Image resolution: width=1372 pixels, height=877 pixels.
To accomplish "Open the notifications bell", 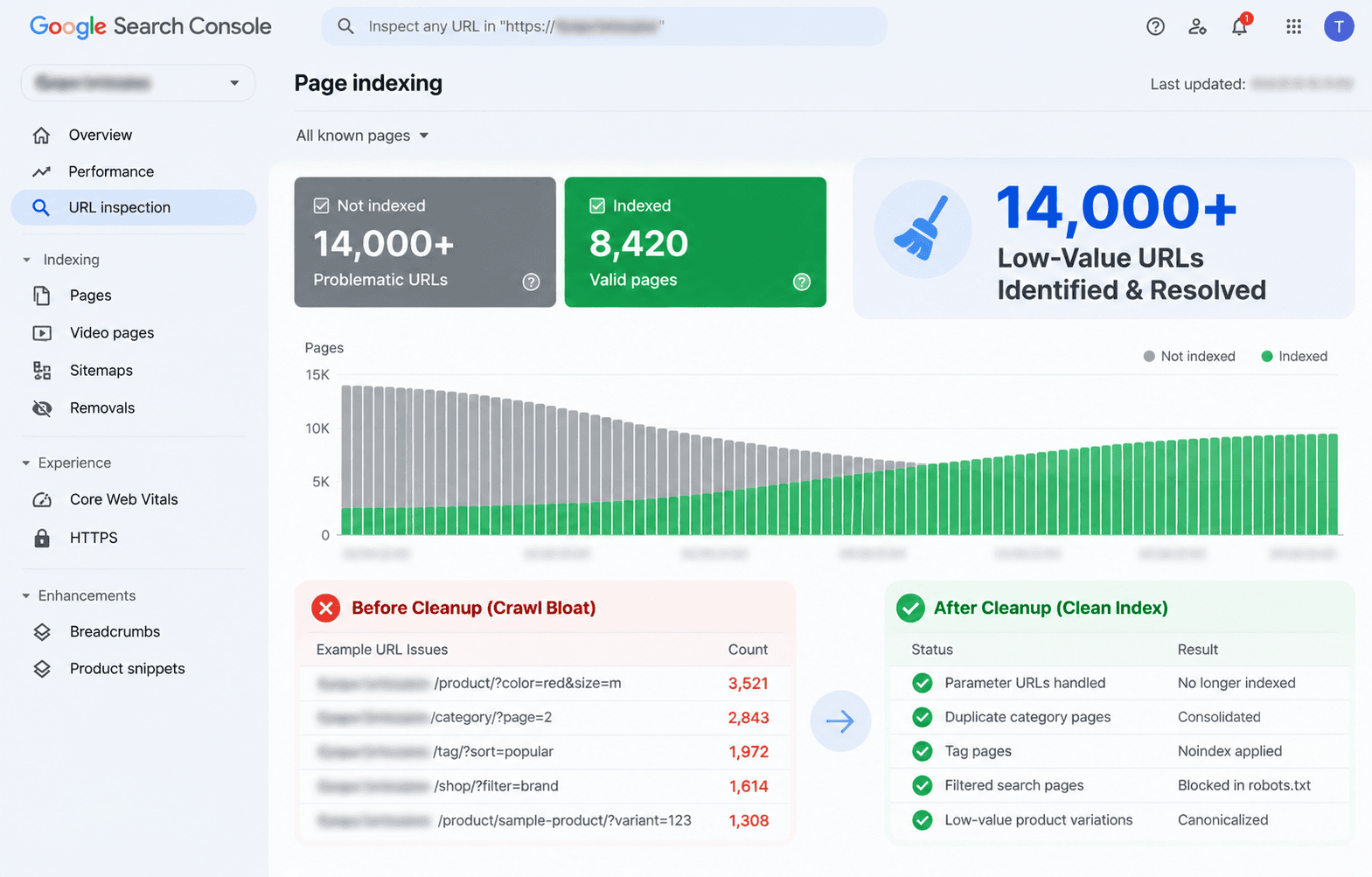I will tap(1240, 25).
